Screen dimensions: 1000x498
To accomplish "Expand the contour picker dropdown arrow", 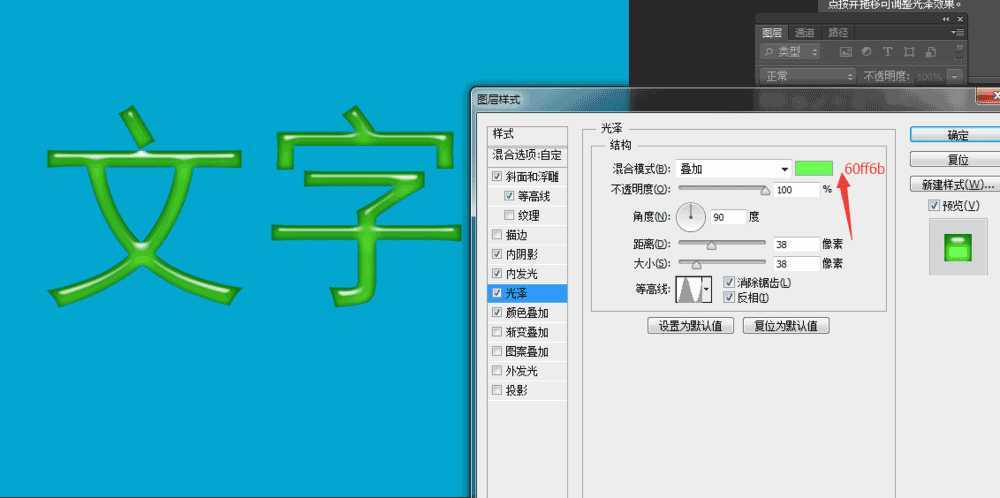I will click(708, 290).
